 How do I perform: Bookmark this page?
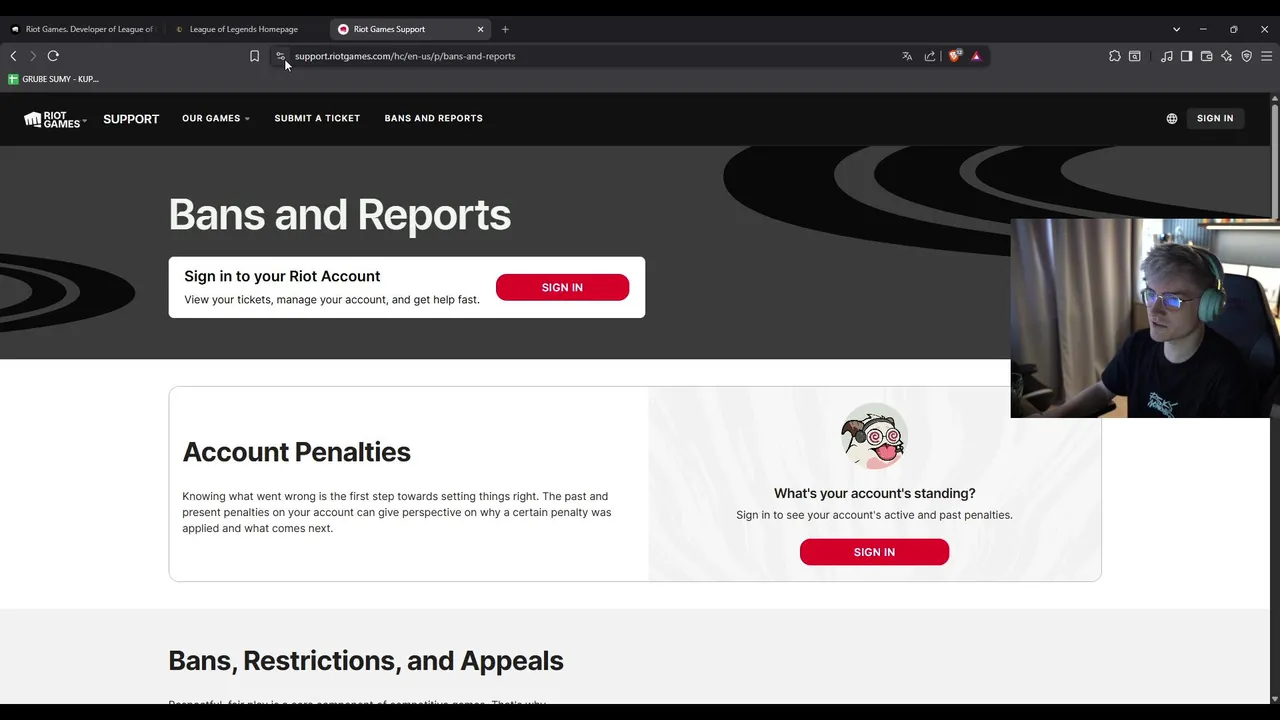(x=254, y=56)
